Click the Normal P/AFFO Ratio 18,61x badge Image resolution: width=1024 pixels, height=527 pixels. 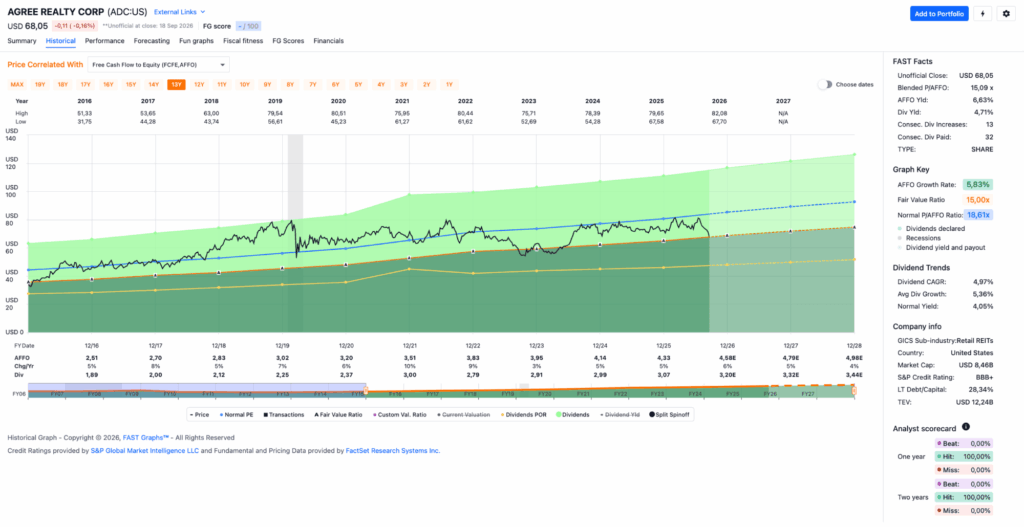pos(977,215)
